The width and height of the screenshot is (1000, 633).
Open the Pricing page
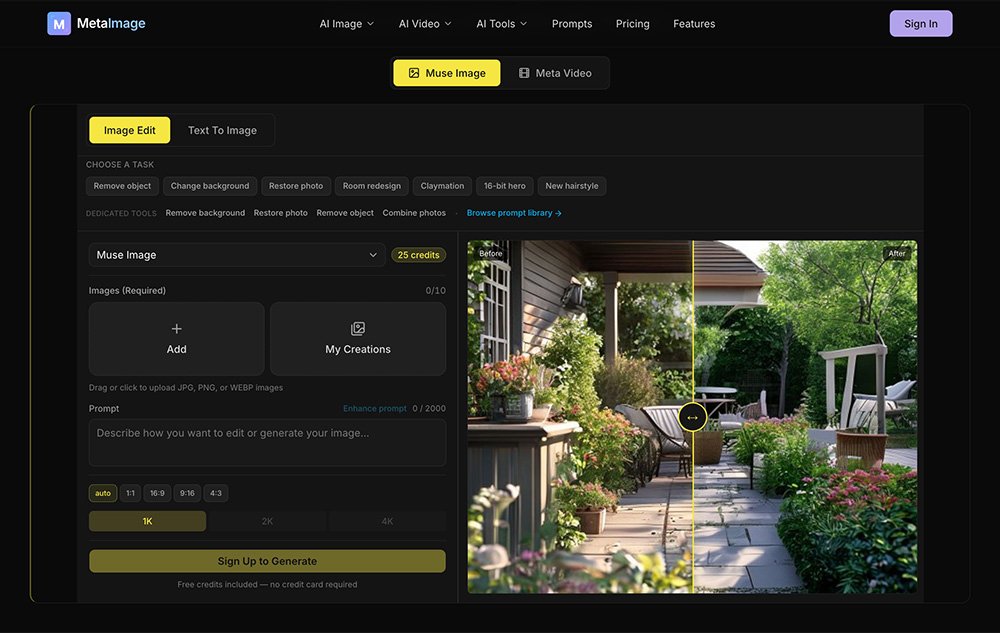632,24
